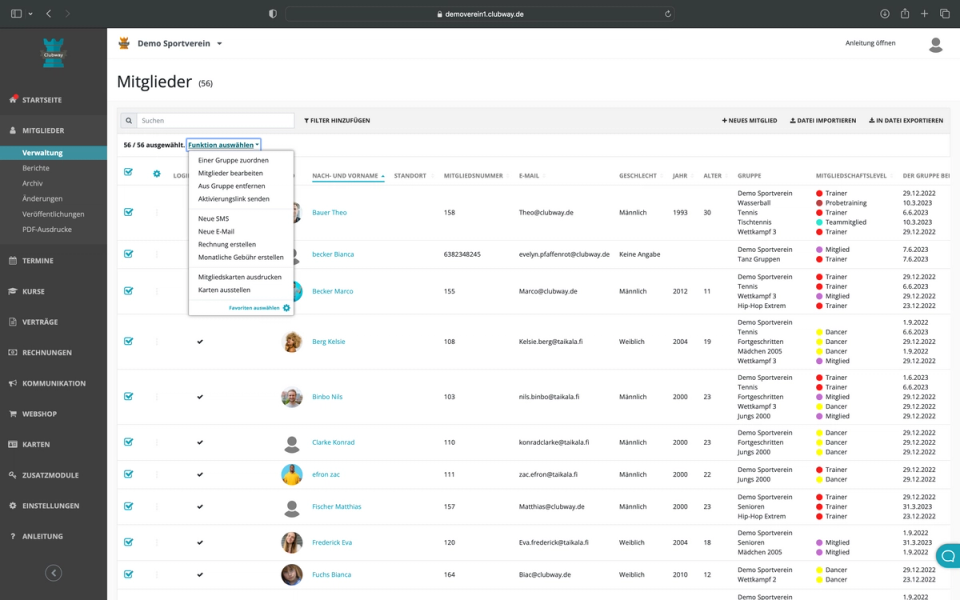
Task: Click the browser reload icon
Action: [x=667, y=14]
